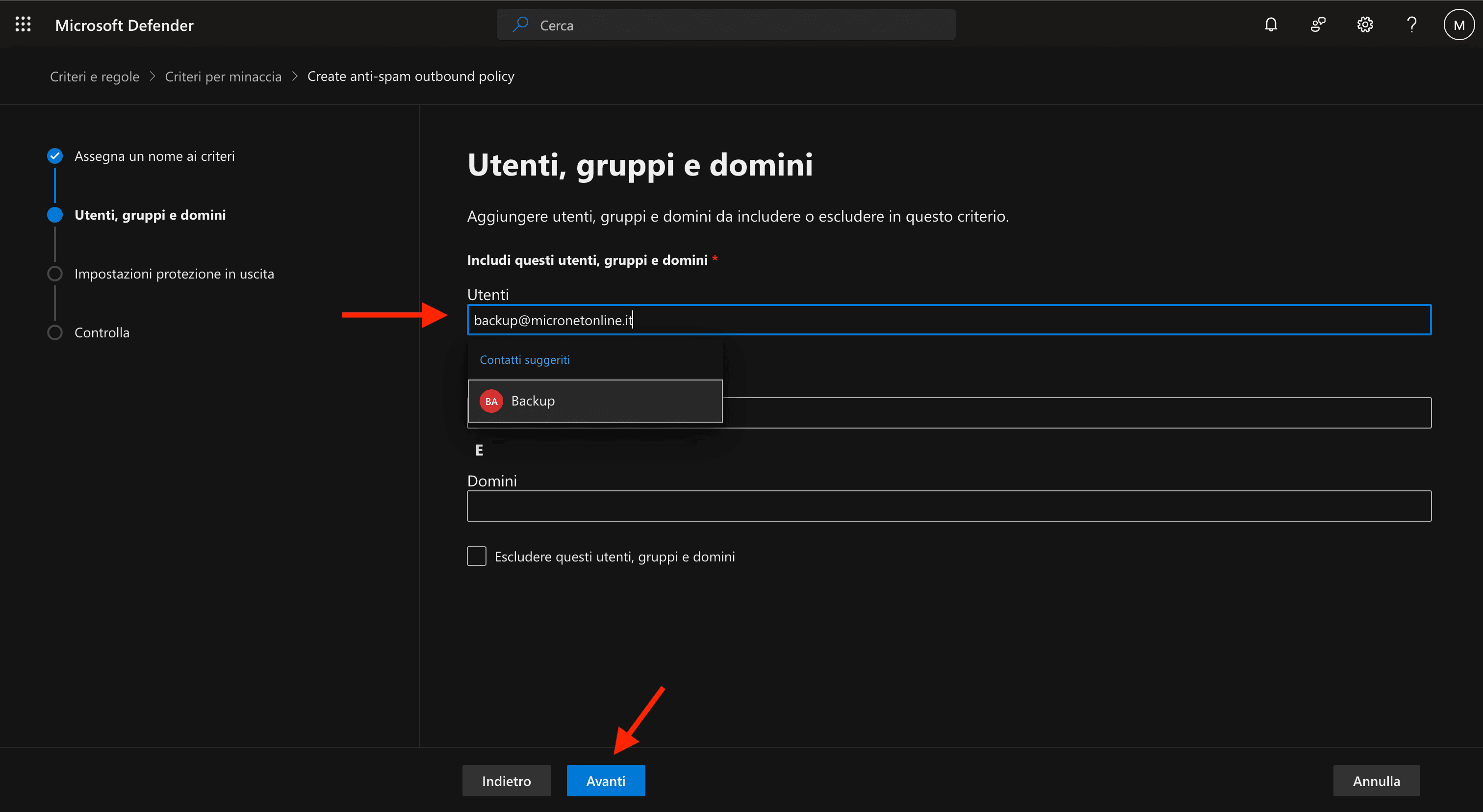Open the notifications bell
This screenshot has height=812, width=1483.
pos(1271,24)
